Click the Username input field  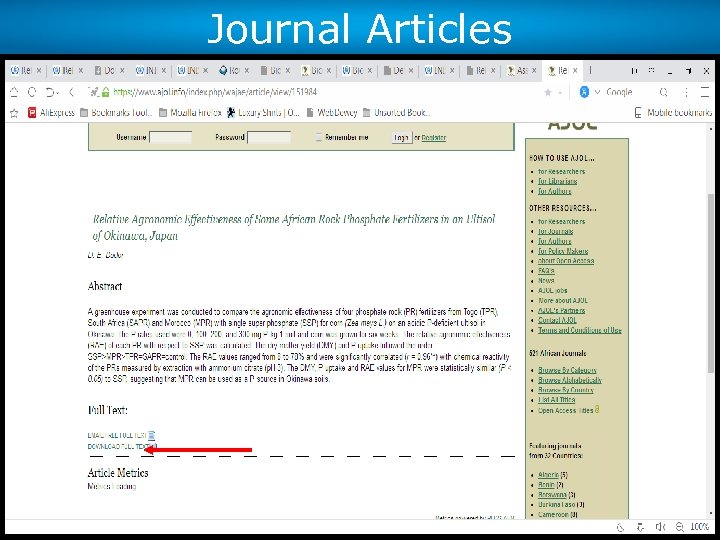click(170, 137)
